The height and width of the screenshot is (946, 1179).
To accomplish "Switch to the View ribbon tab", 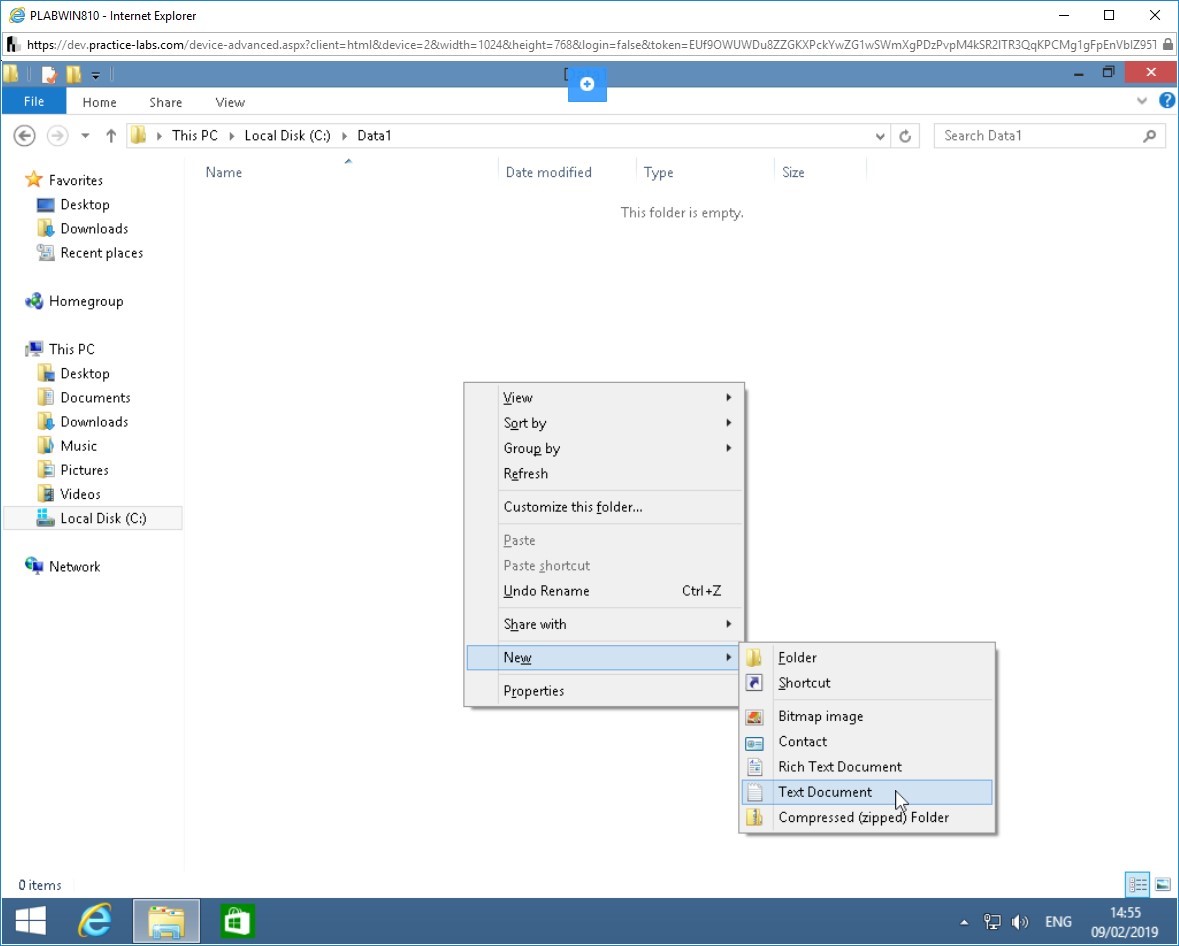I will (x=230, y=102).
